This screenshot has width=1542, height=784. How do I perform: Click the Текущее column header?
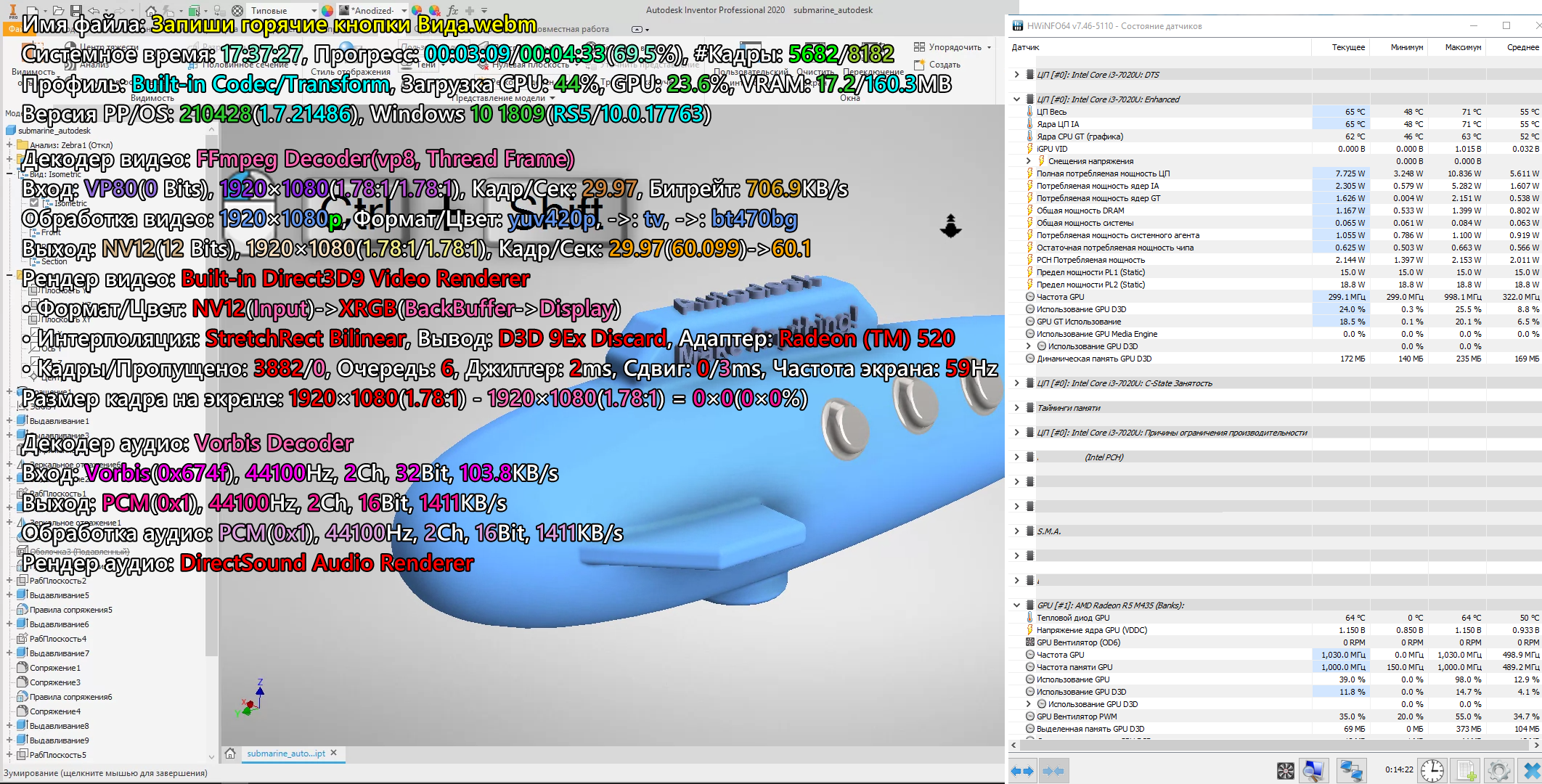[1348, 47]
